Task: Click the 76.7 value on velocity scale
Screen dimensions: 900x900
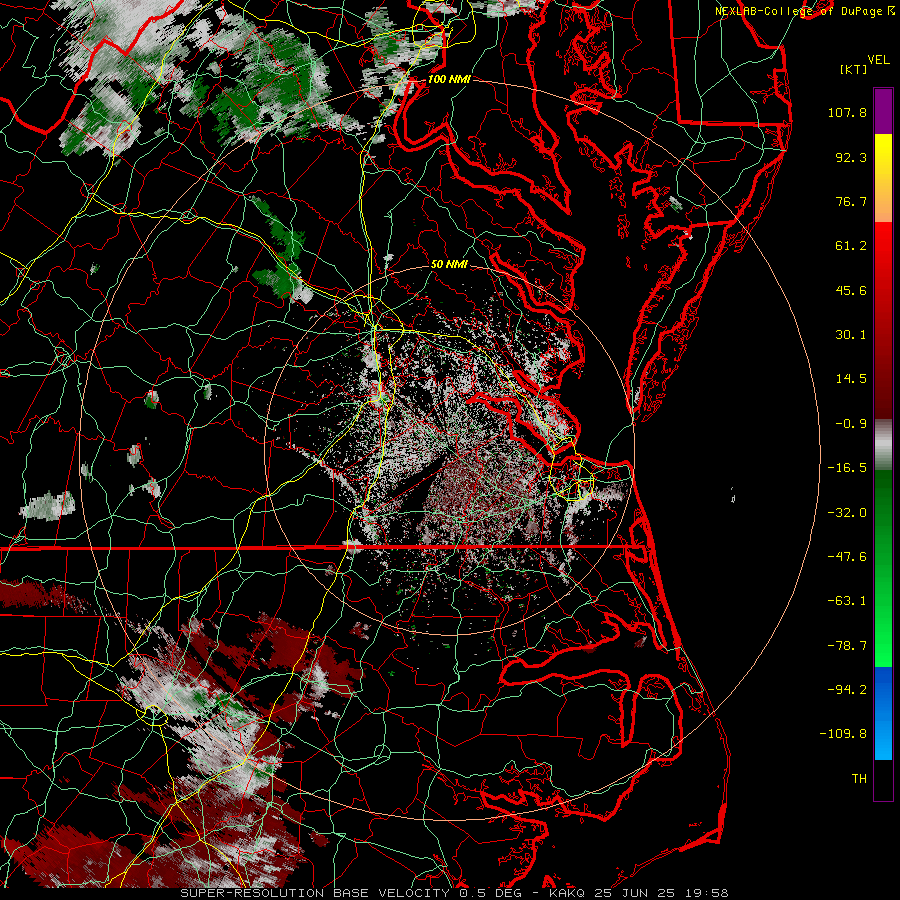Action: pos(851,201)
